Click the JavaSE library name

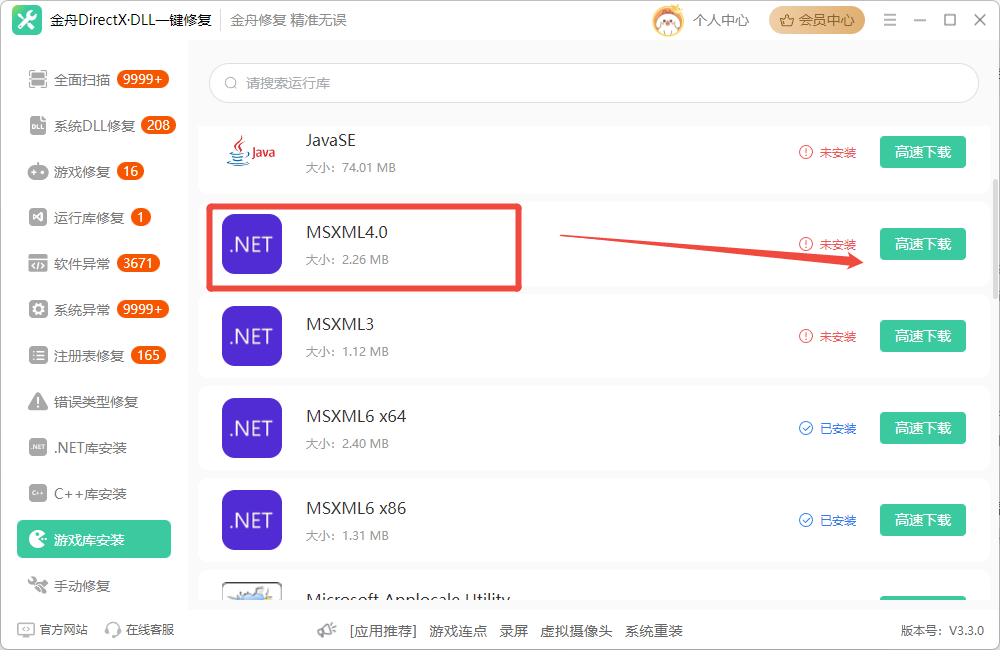[330, 140]
